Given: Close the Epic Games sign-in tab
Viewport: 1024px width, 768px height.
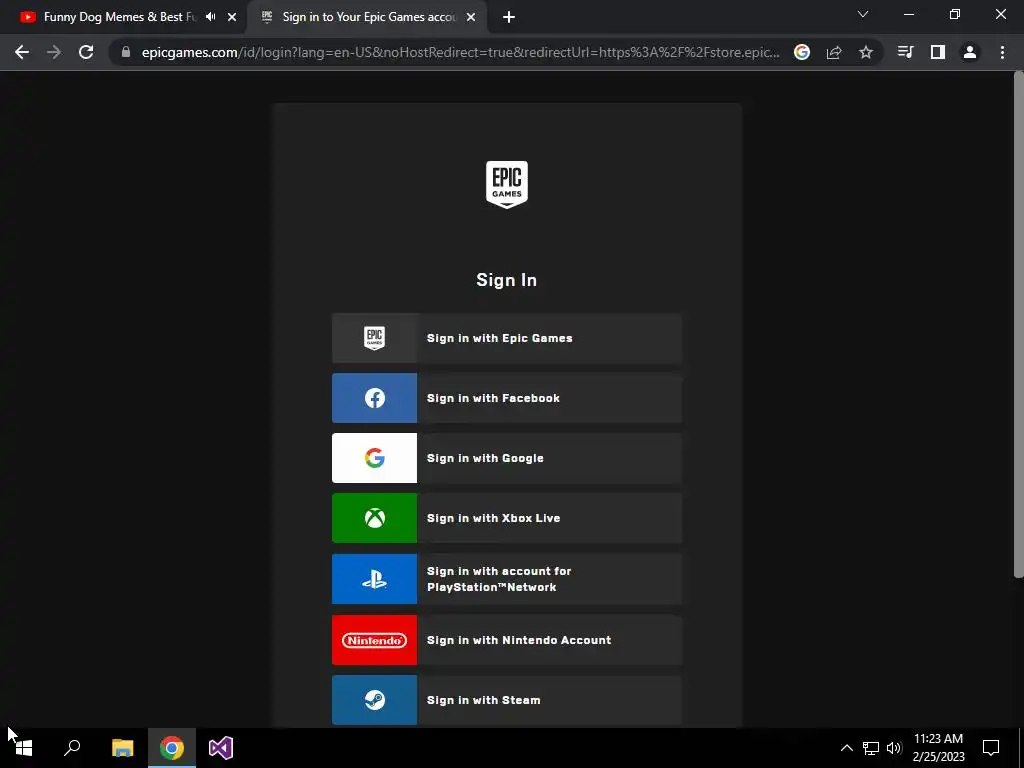Looking at the screenshot, I should [x=471, y=17].
